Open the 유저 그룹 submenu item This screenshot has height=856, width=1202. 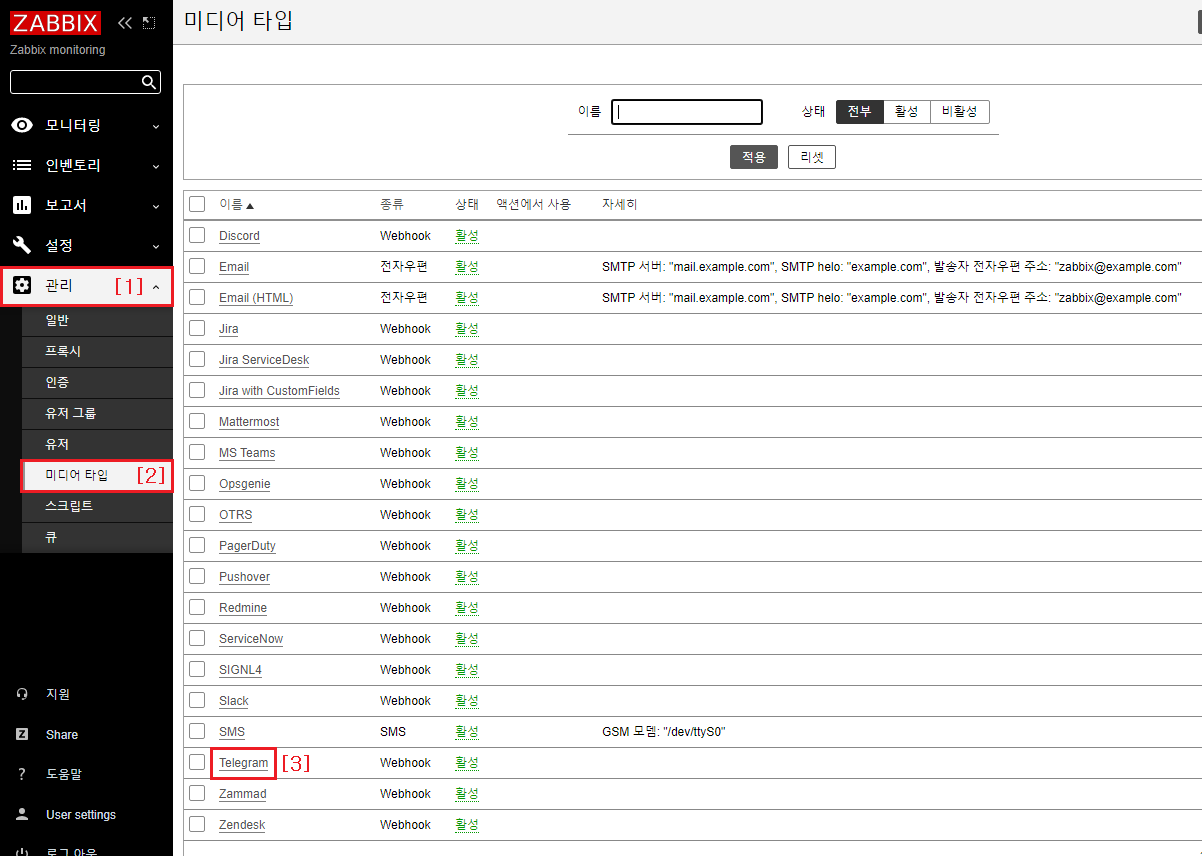(97, 413)
